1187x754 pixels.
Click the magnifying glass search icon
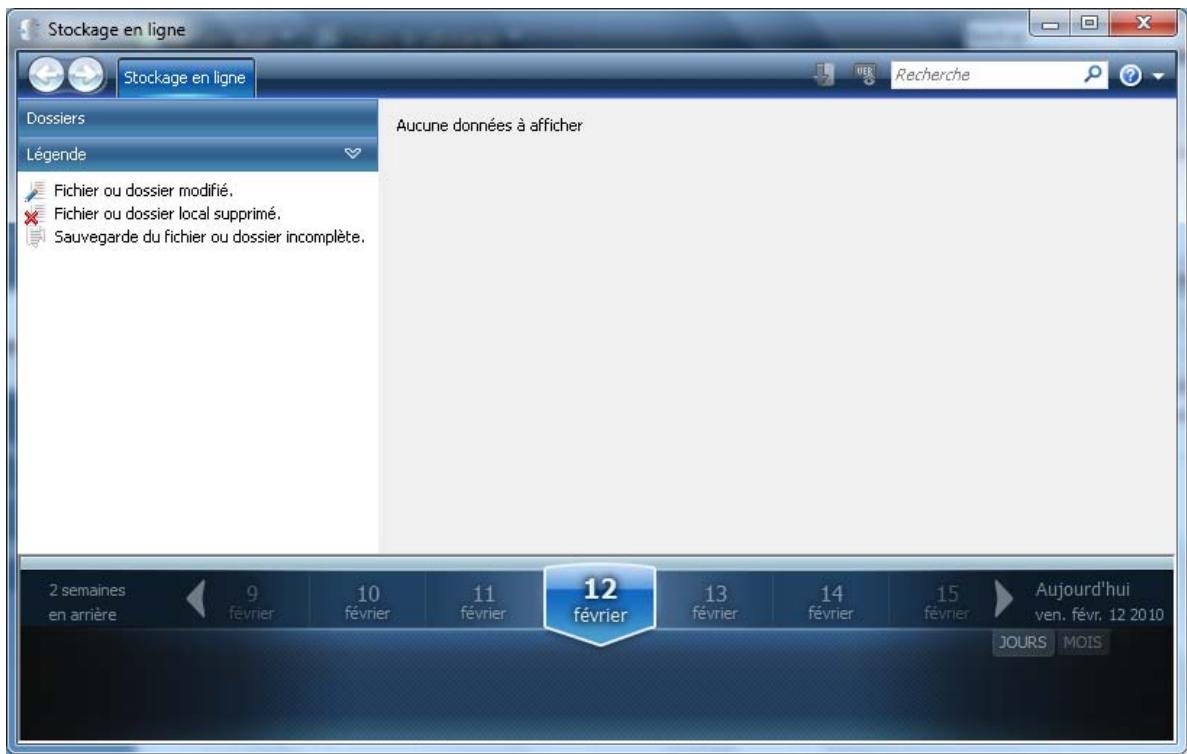(1093, 74)
